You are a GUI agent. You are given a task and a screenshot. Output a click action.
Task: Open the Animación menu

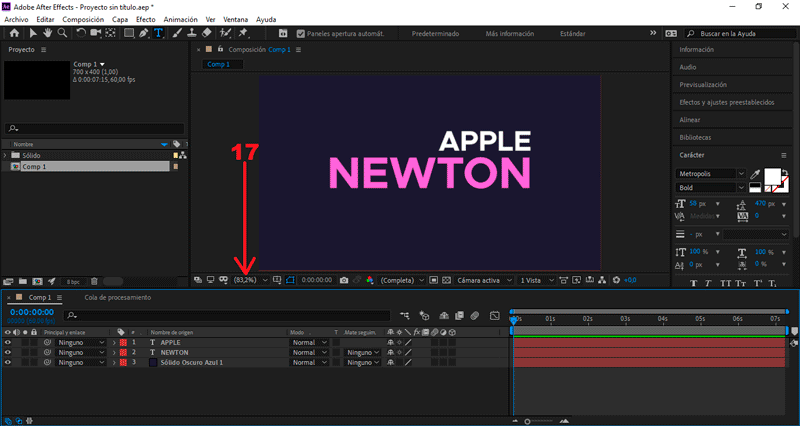click(180, 19)
